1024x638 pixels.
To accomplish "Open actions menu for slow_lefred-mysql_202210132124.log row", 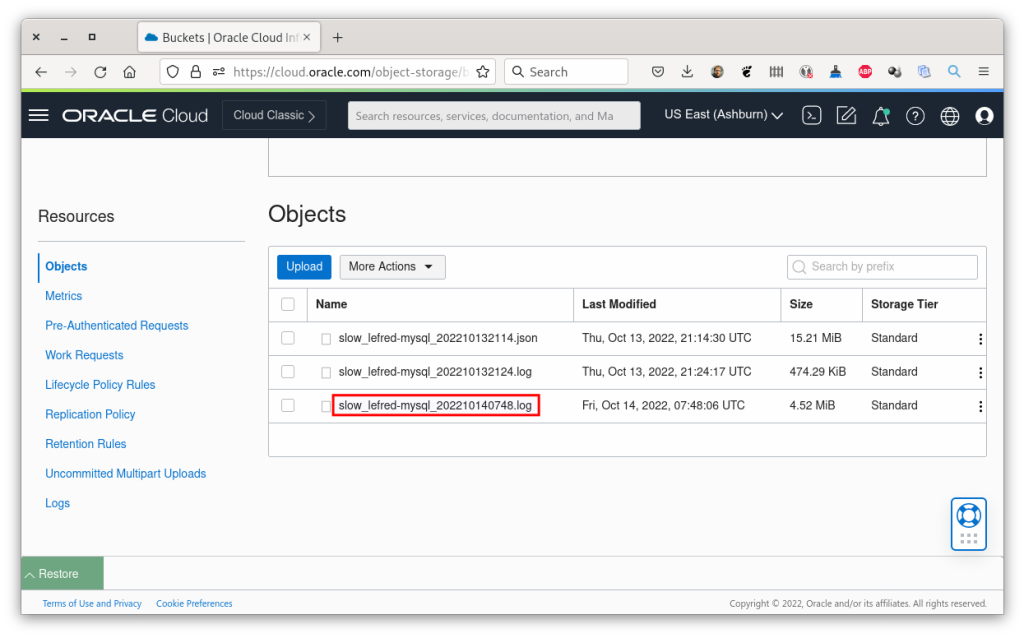I will (x=980, y=373).
